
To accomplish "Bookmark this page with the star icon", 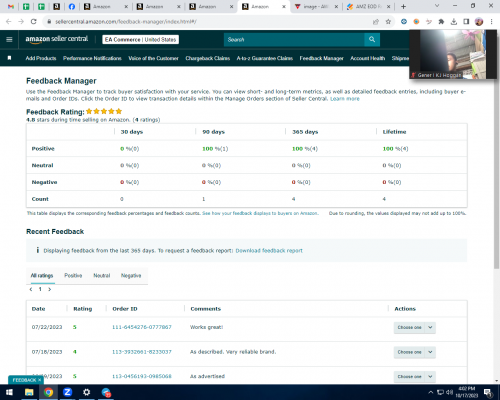I will coord(388,22).
